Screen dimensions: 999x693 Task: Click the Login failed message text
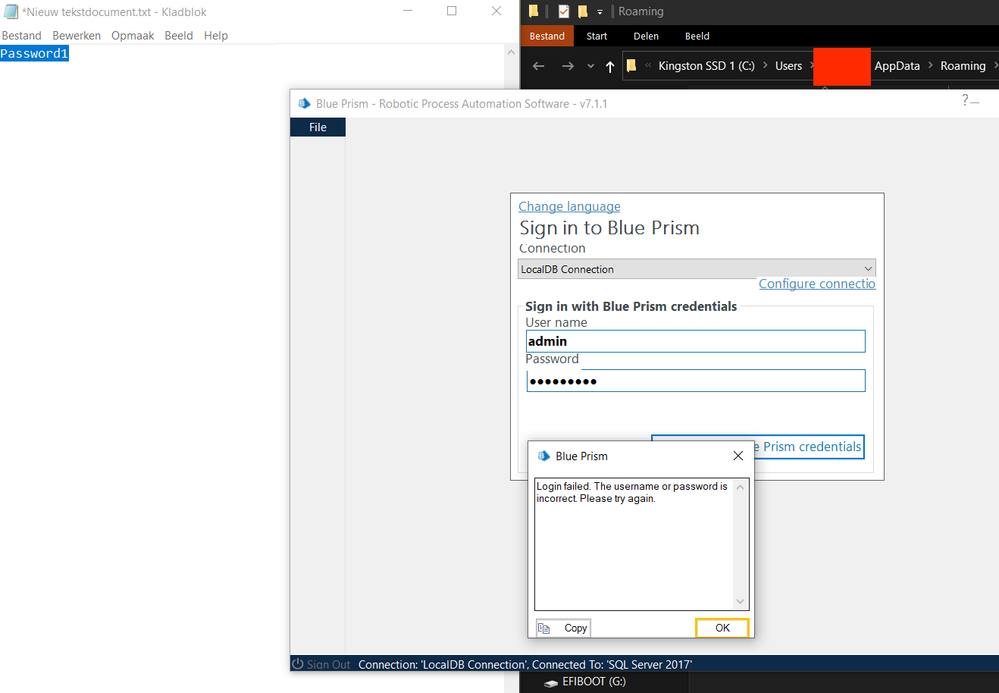[x=631, y=492]
